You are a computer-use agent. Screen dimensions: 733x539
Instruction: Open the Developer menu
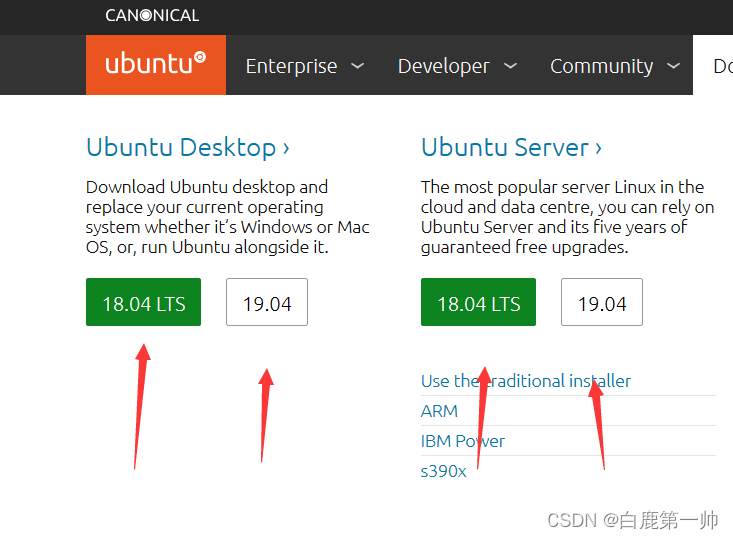(x=444, y=66)
